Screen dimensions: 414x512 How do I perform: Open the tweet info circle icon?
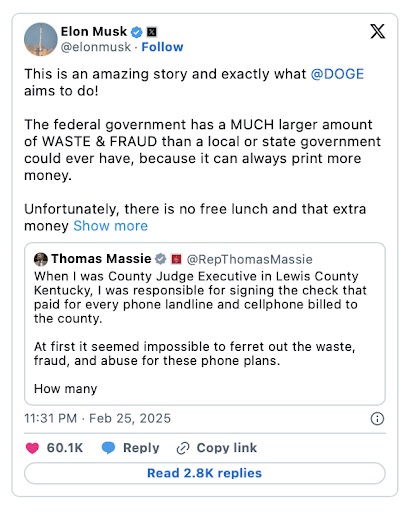point(377,418)
